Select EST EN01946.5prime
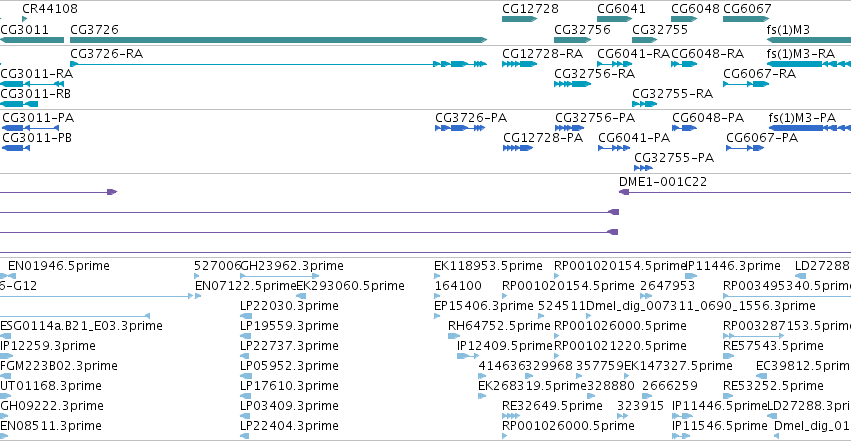Screen dimensions: 851x441 pos(59,266)
